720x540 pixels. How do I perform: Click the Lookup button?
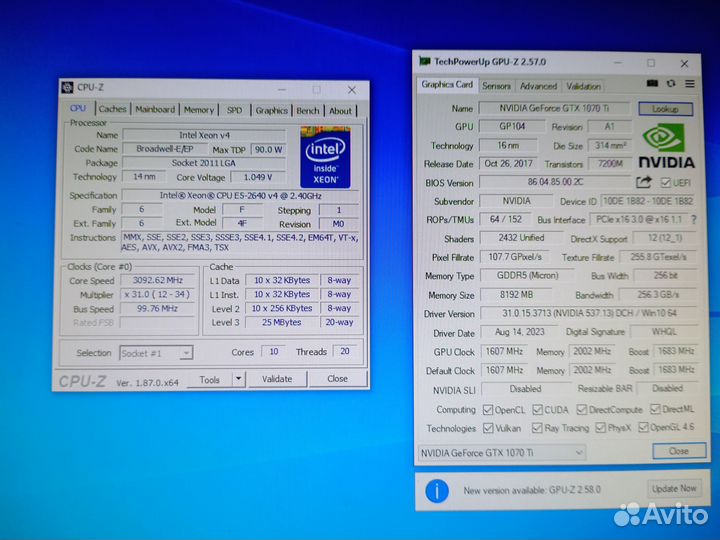(x=665, y=109)
